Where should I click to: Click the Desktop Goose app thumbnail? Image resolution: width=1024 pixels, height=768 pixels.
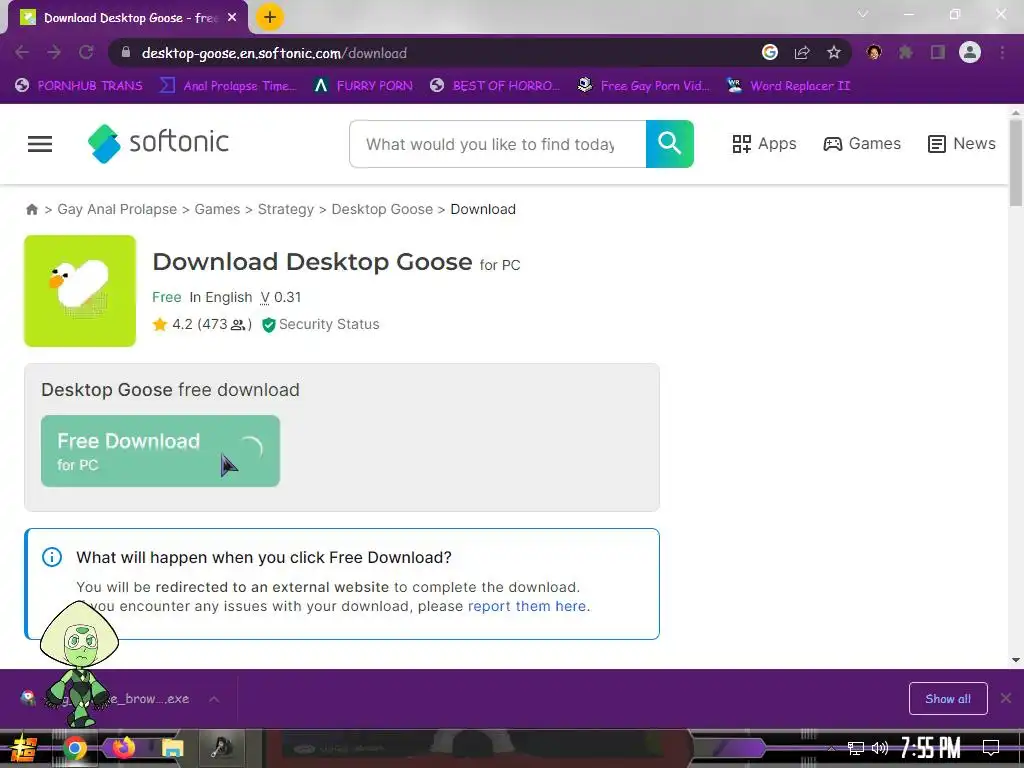pos(80,291)
